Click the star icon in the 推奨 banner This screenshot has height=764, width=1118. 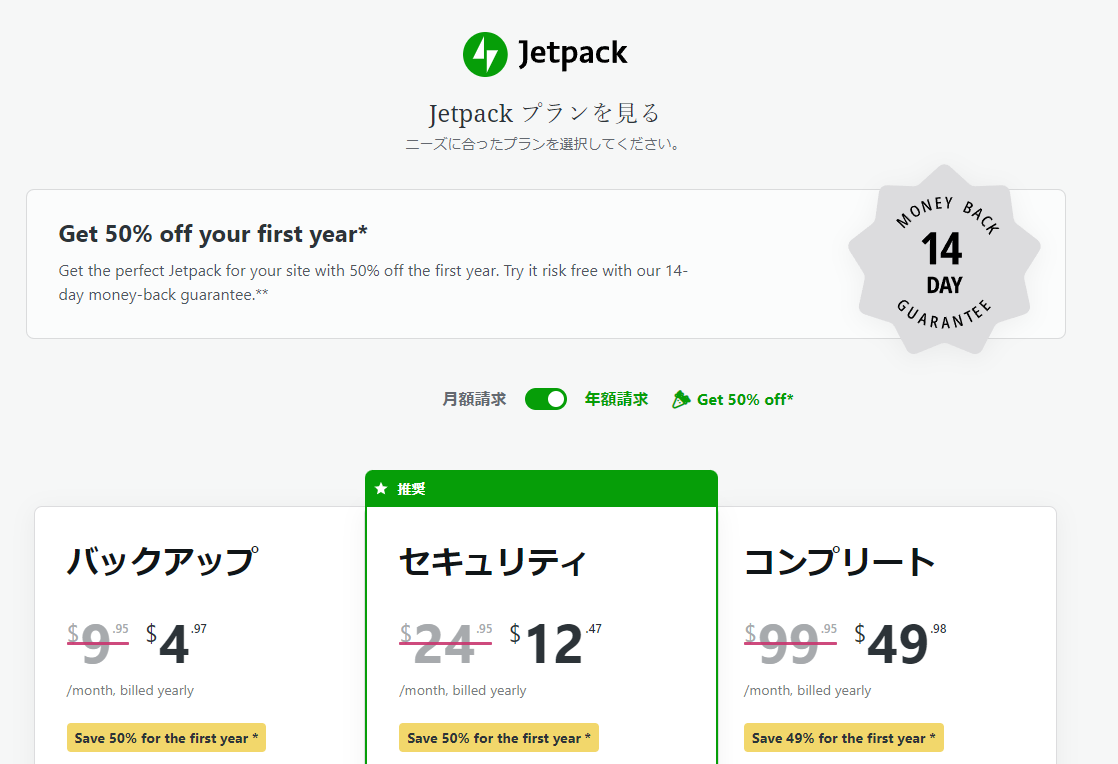[x=381, y=489]
